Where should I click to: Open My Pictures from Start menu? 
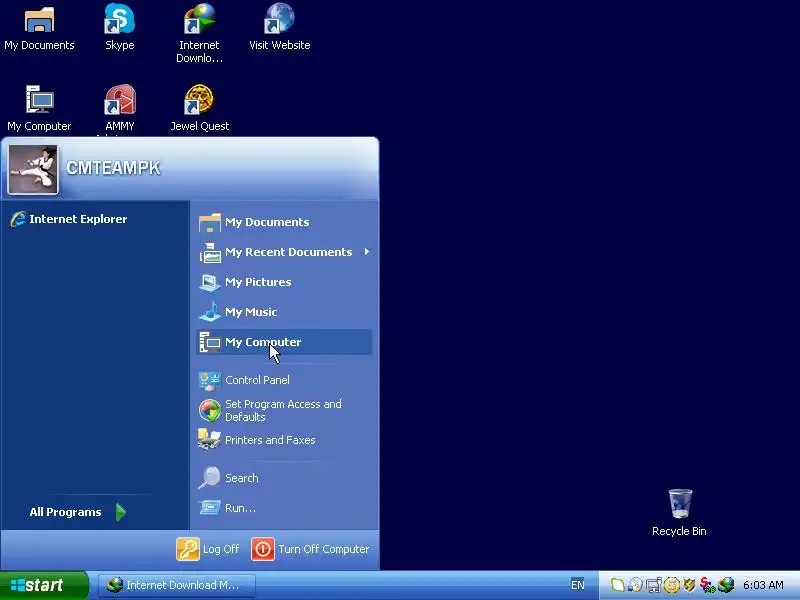click(x=285, y=282)
